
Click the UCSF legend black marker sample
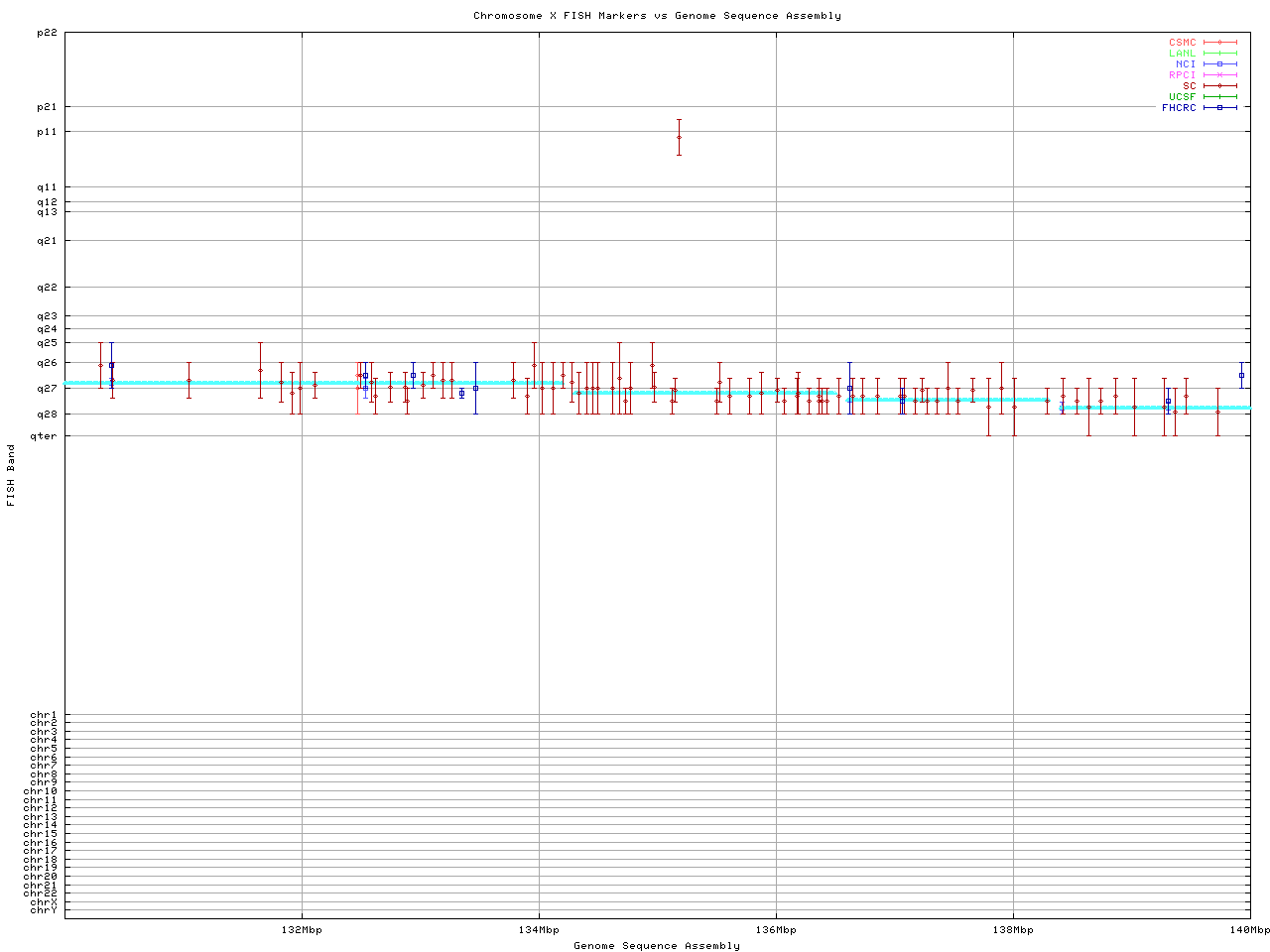[1219, 97]
